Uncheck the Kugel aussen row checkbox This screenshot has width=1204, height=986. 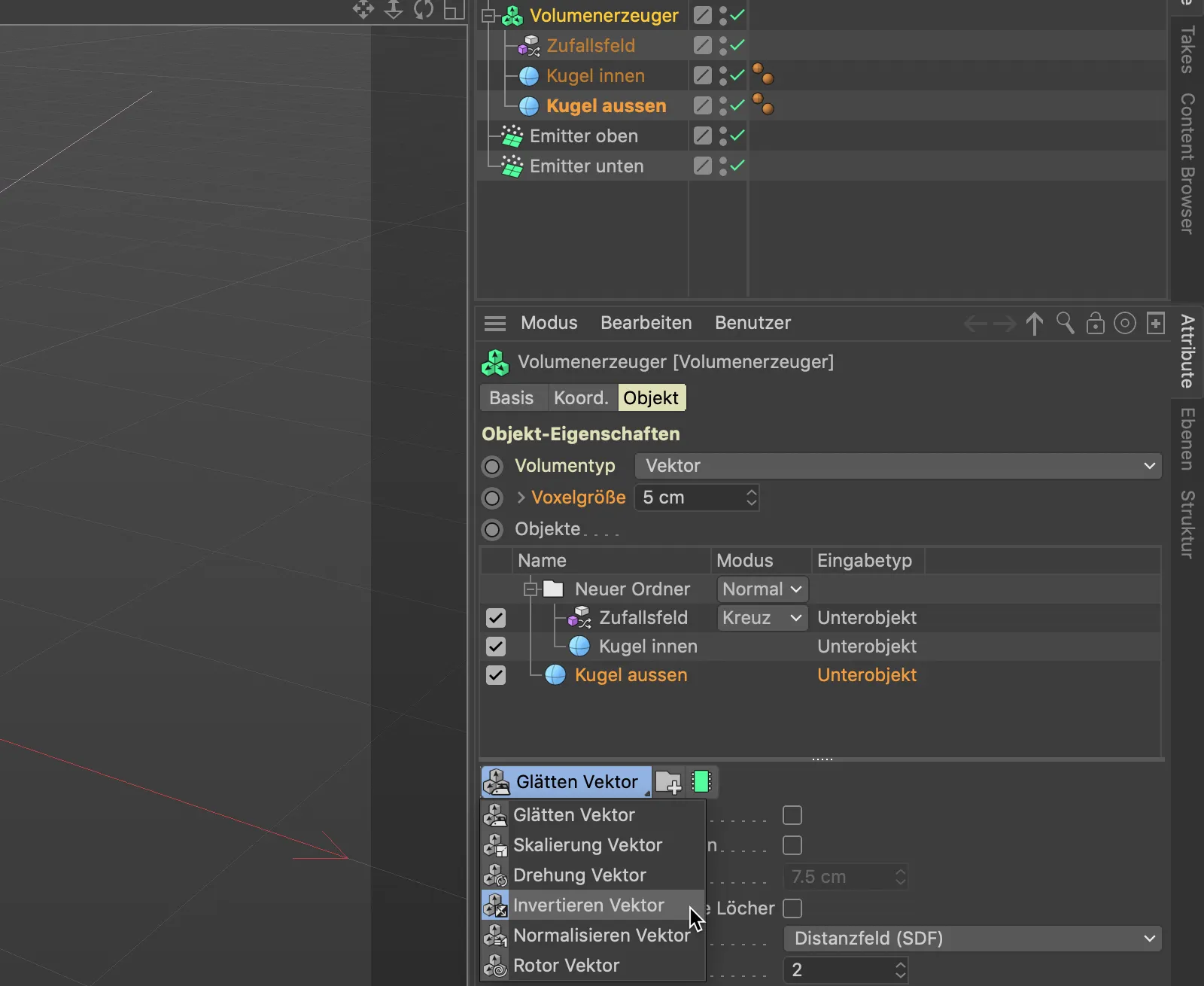(496, 675)
